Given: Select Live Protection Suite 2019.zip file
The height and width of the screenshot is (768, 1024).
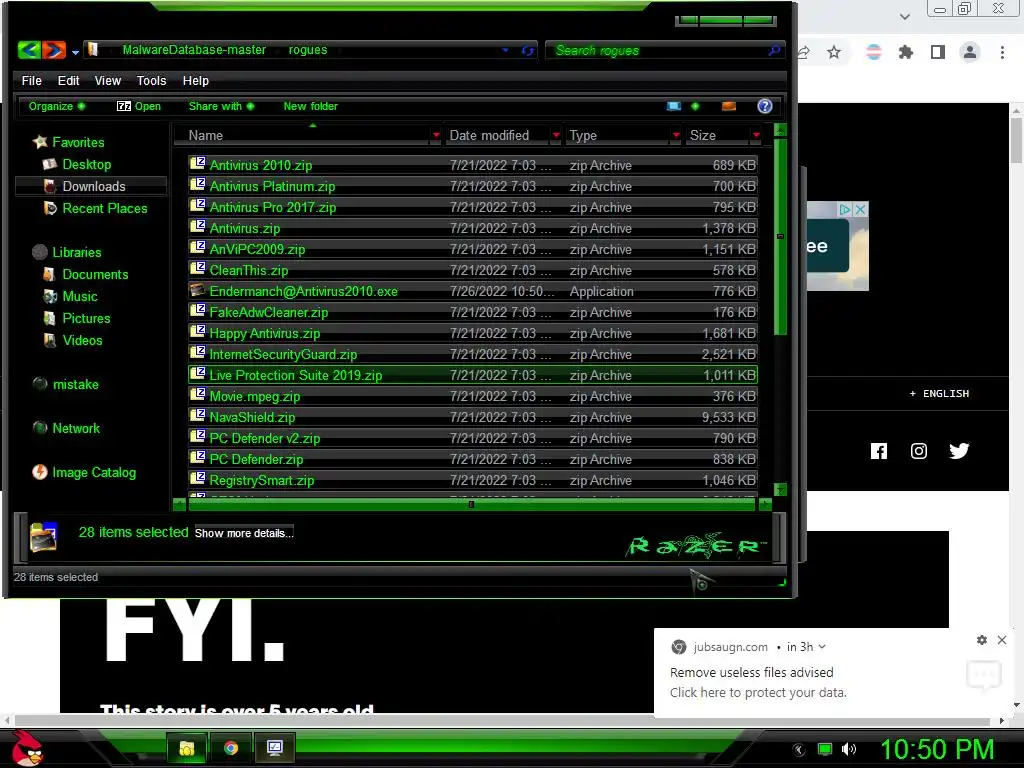Looking at the screenshot, I should pyautogui.click(x=472, y=375).
